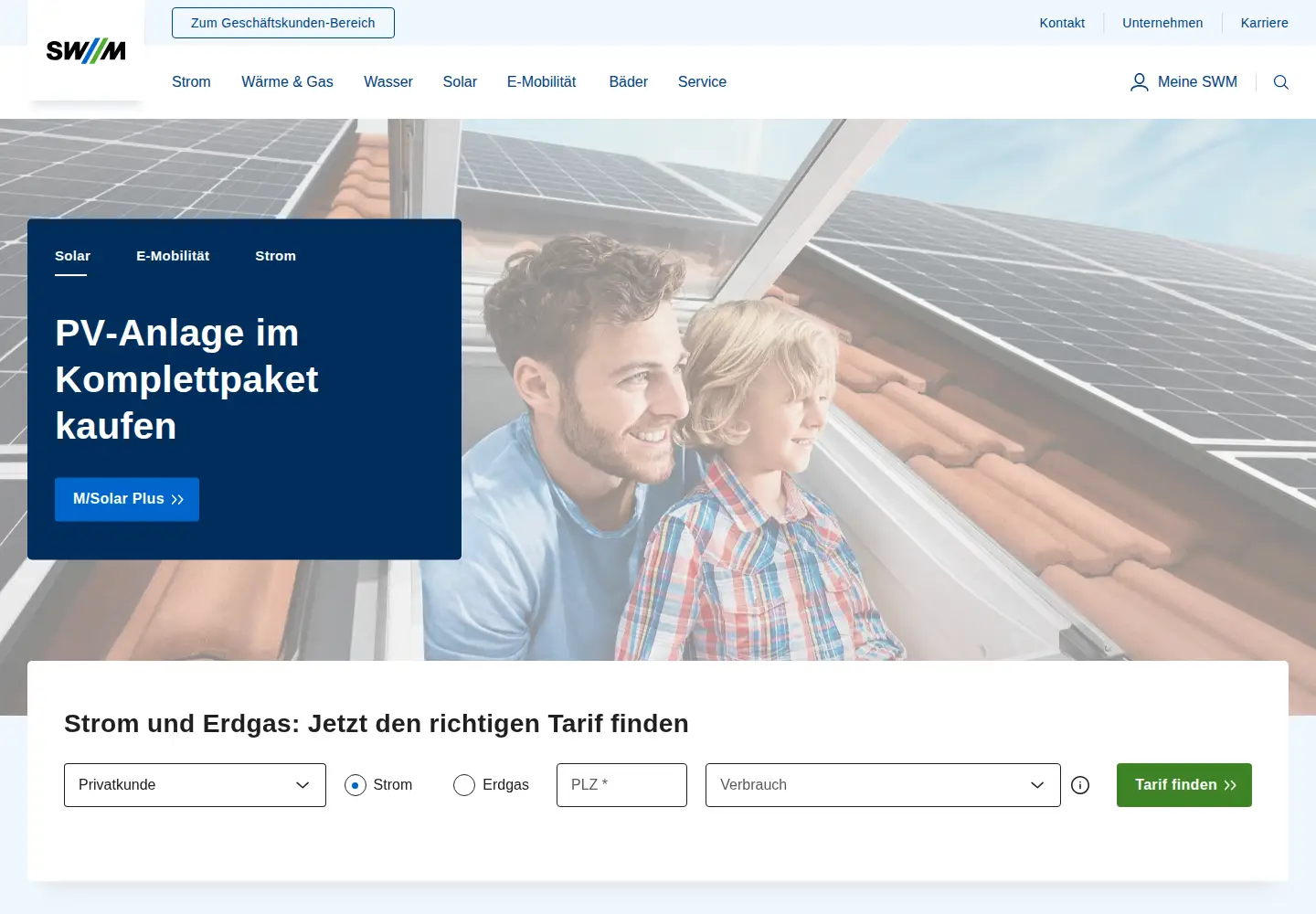Select the Strom radio button
The width and height of the screenshot is (1316, 914).
point(356,785)
